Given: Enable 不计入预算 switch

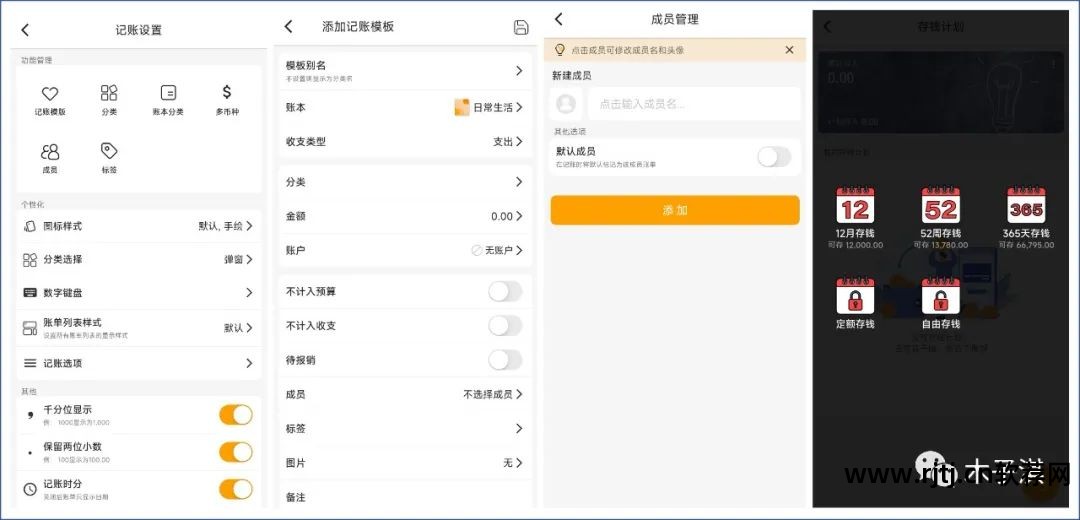Looking at the screenshot, I should click(505, 291).
